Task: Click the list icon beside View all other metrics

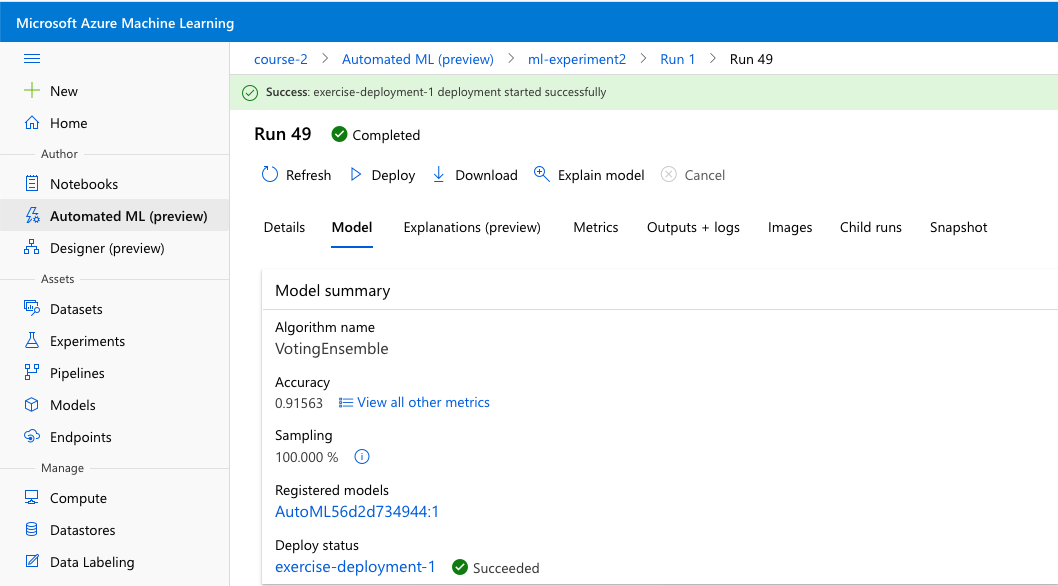Action: pos(345,402)
